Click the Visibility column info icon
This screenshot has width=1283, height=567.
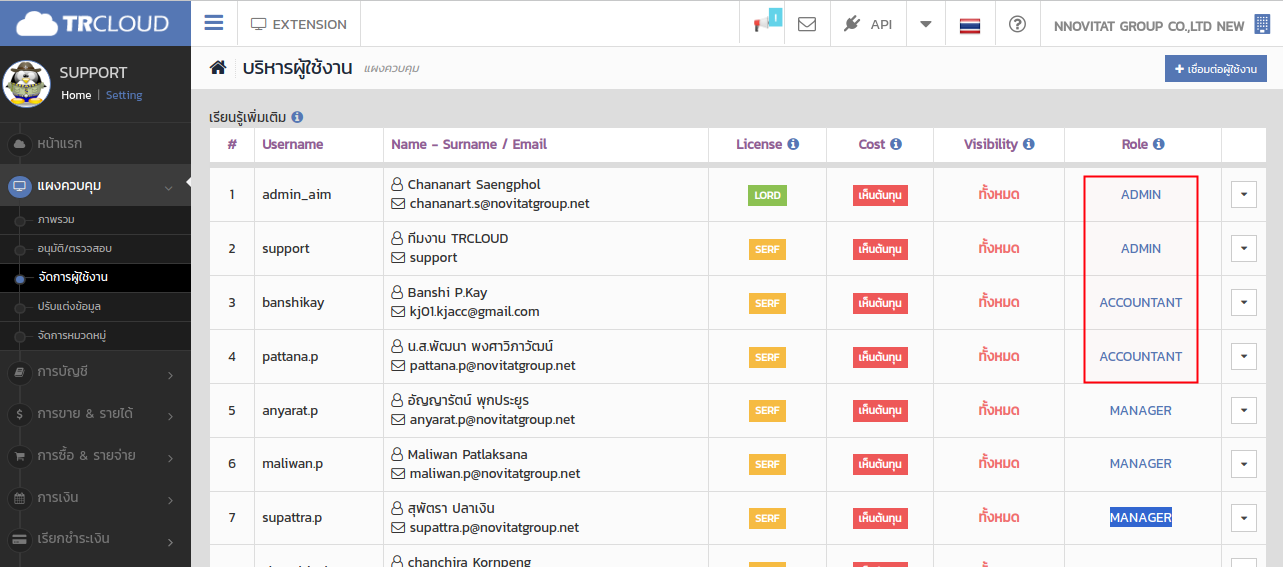coord(1028,144)
